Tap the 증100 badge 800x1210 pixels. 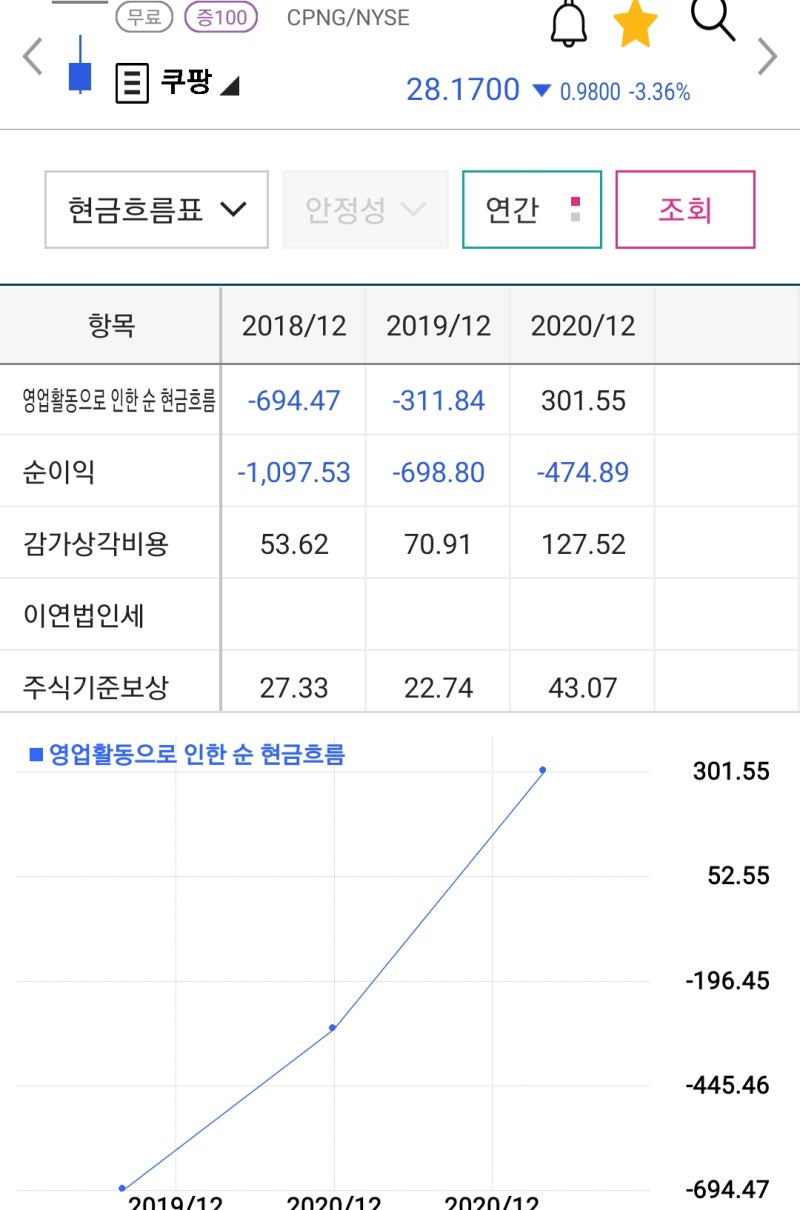click(x=221, y=17)
